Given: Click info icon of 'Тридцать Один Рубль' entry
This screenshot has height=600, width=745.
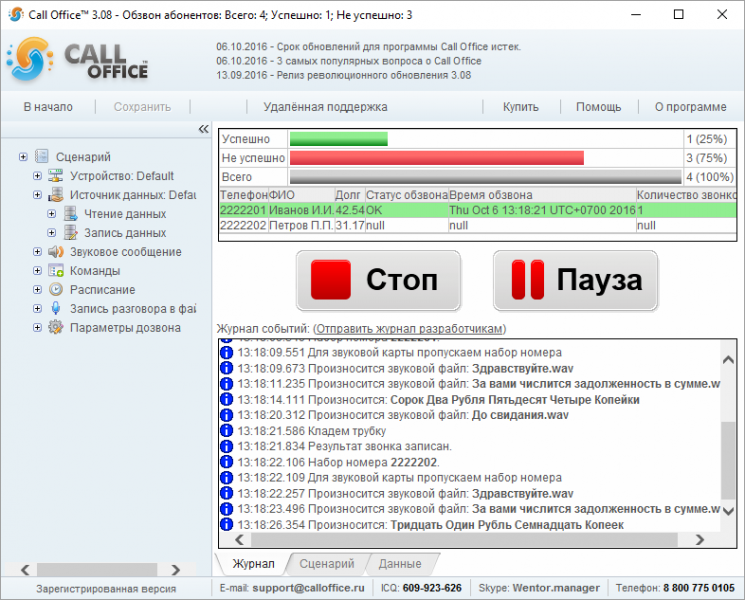Looking at the screenshot, I should click(x=227, y=524).
